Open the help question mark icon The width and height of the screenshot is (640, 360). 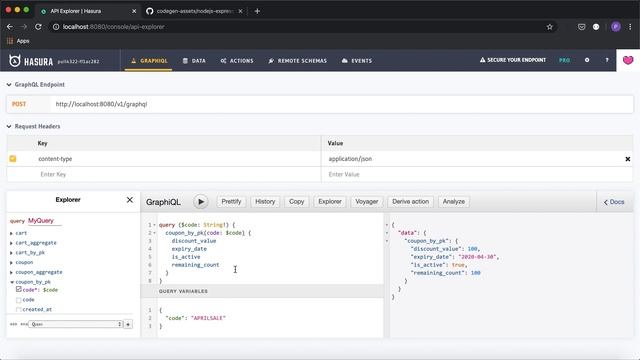coord(607,60)
